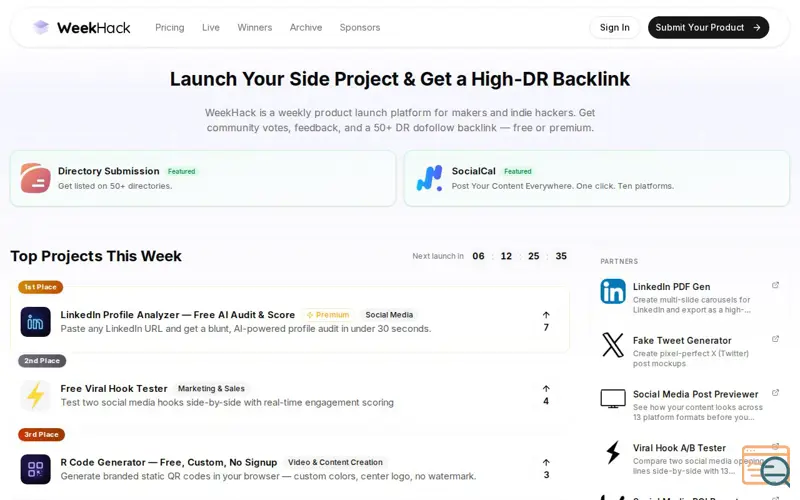
Task: Open Viral Hook A/B Tester partner link
Action: tap(679, 448)
